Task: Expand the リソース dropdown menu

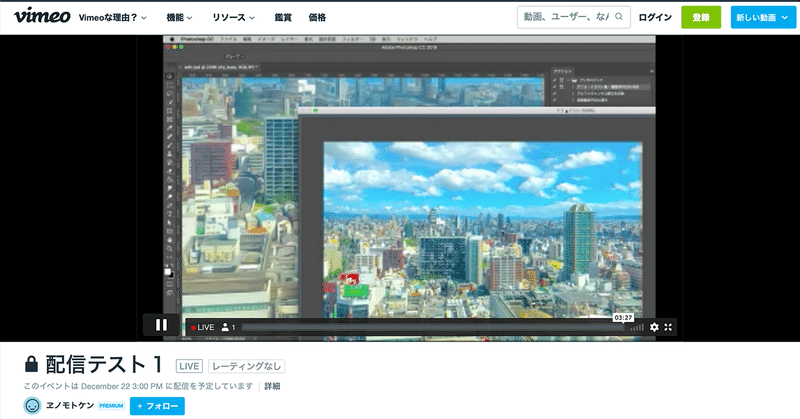Action: pyautogui.click(x=233, y=17)
